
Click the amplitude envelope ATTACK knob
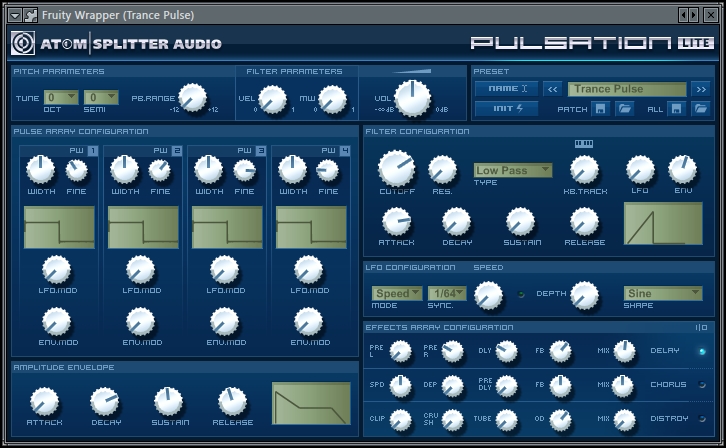[44, 402]
